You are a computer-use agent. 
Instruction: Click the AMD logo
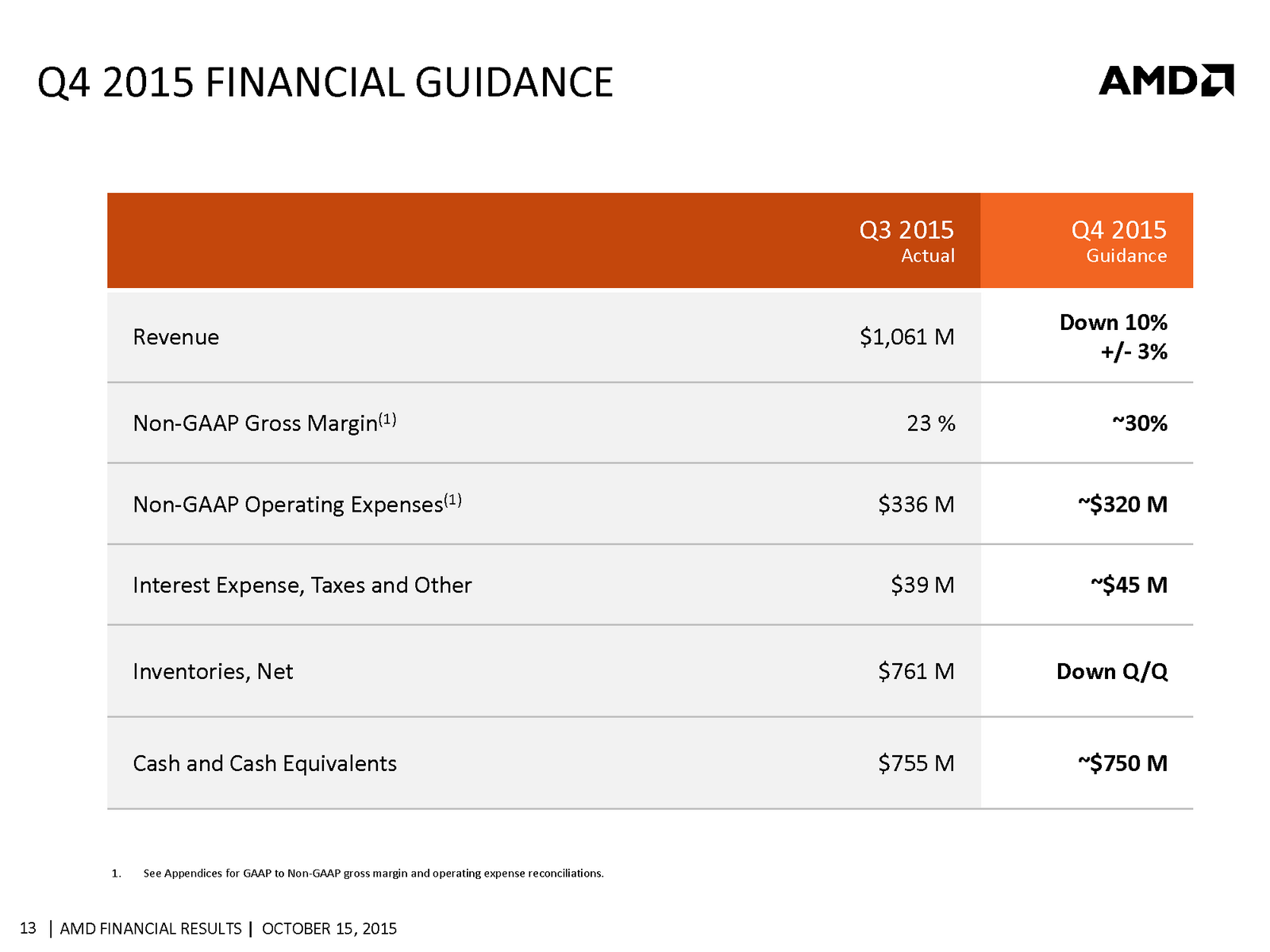tap(1165, 81)
